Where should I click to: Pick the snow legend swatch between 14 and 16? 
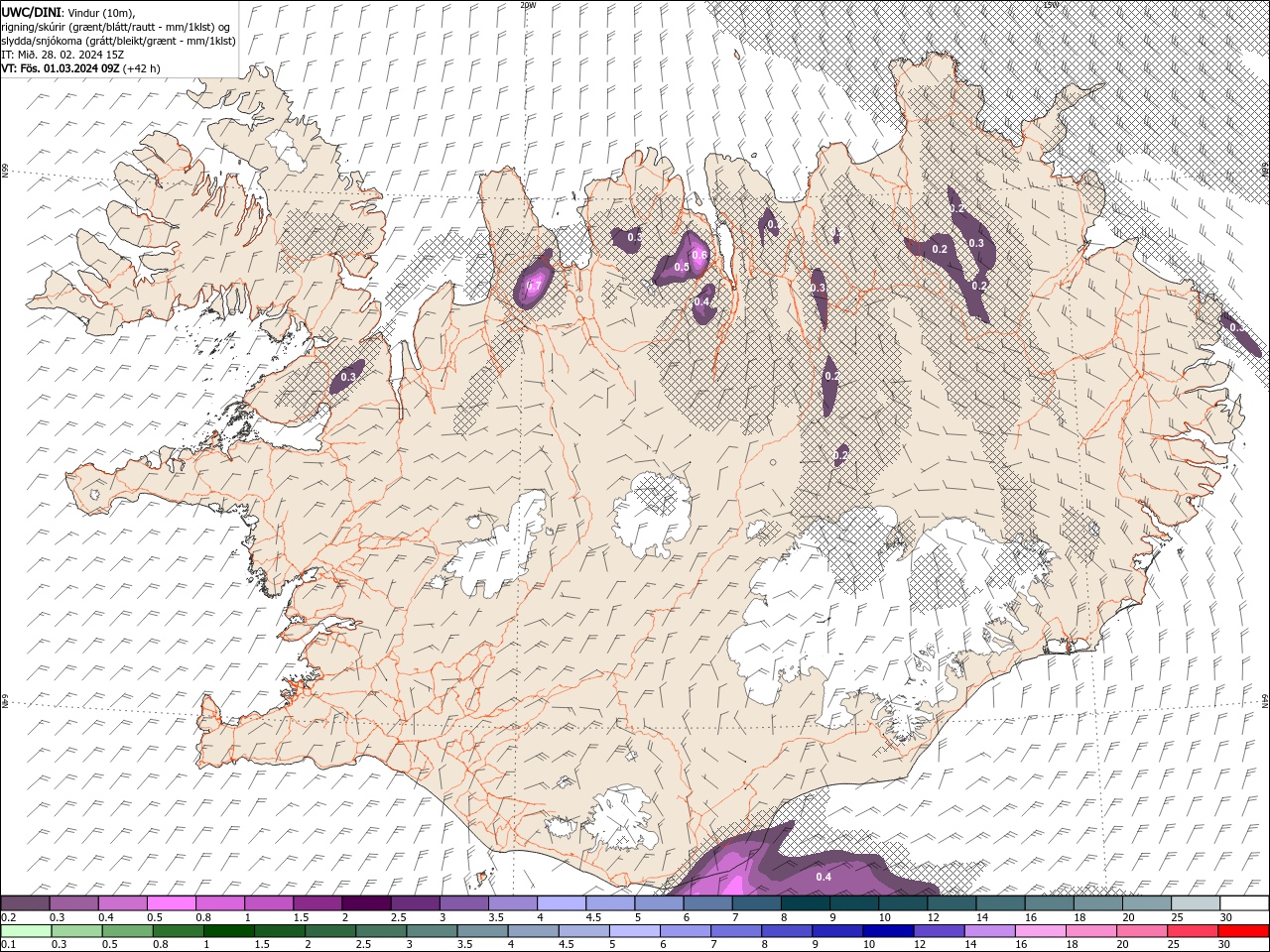[999, 903]
